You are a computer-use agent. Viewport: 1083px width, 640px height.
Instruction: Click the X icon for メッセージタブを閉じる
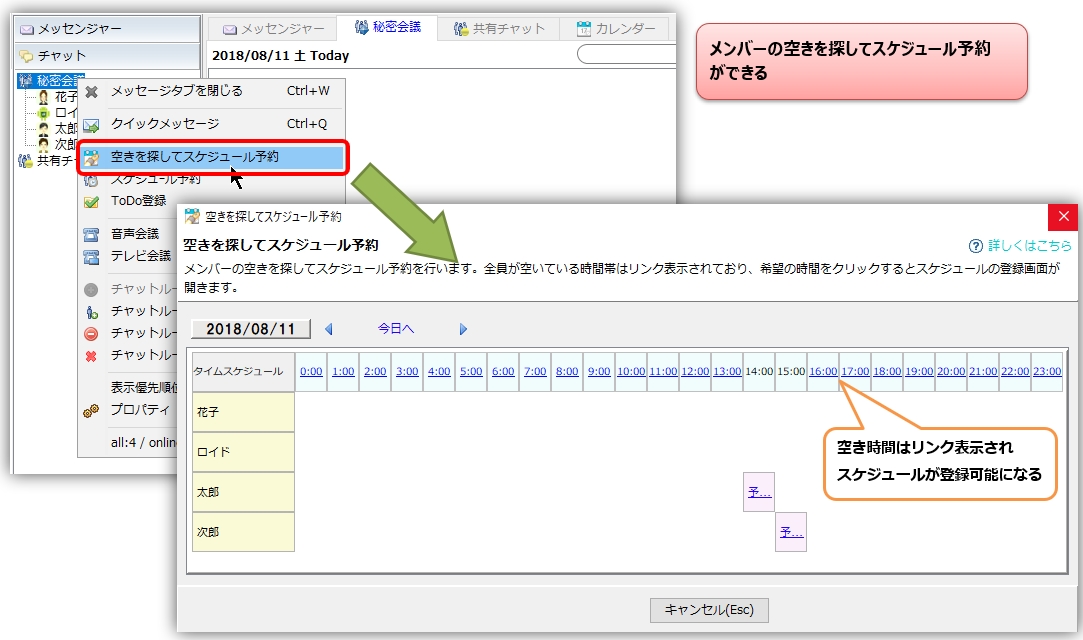coord(91,91)
